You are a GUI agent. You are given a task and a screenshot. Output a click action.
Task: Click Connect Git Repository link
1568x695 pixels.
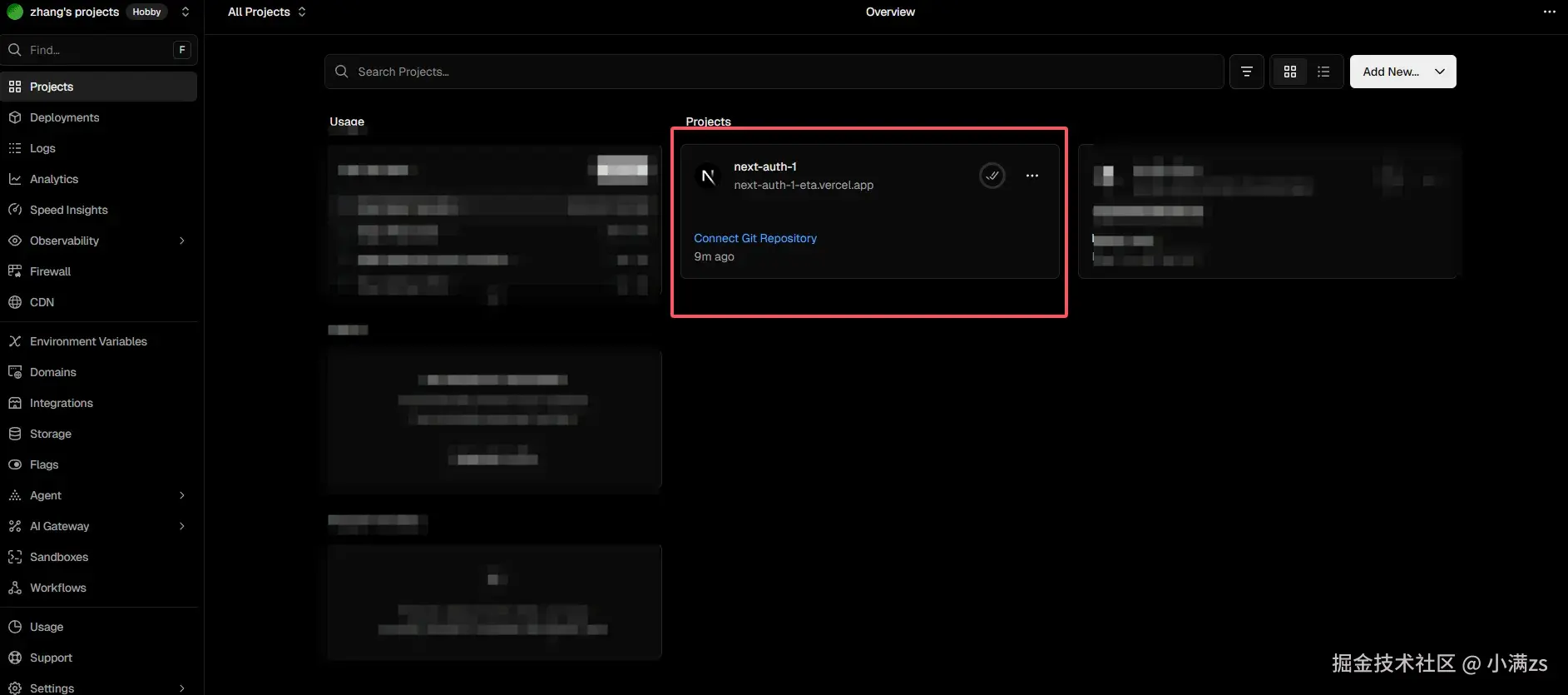click(755, 238)
